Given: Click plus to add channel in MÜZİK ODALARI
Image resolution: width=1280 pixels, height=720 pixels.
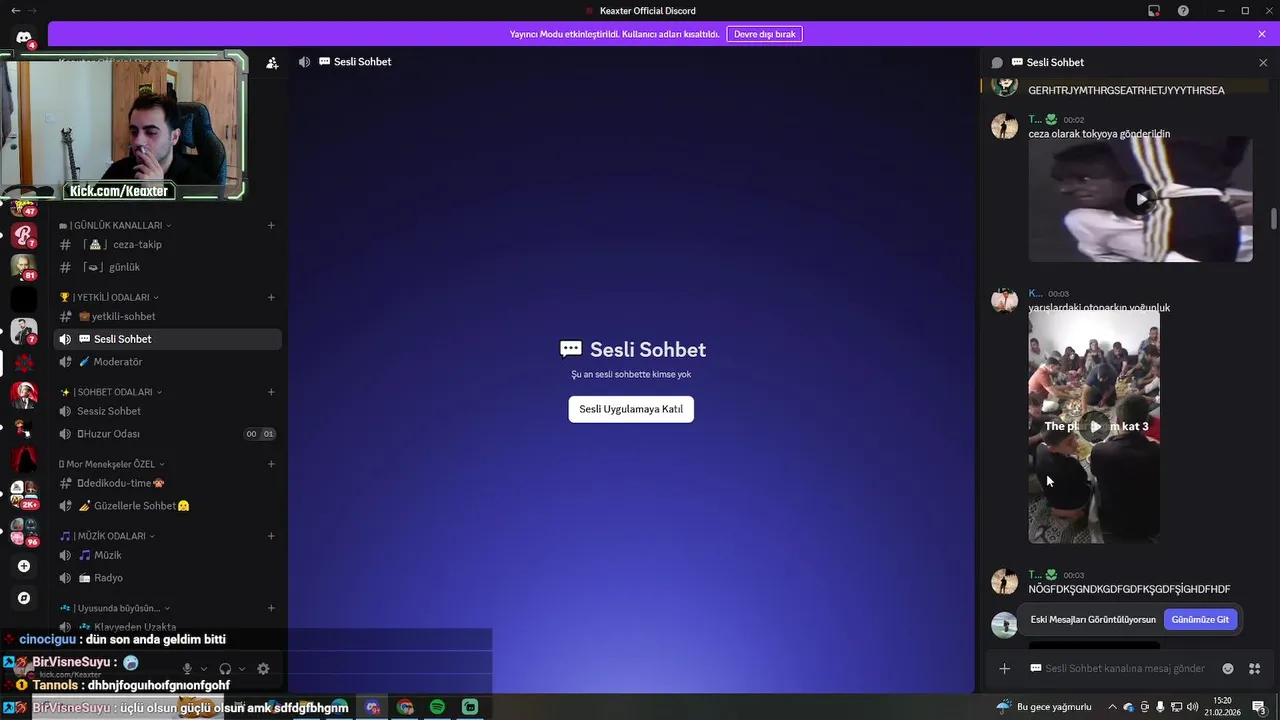Looking at the screenshot, I should 271,536.
